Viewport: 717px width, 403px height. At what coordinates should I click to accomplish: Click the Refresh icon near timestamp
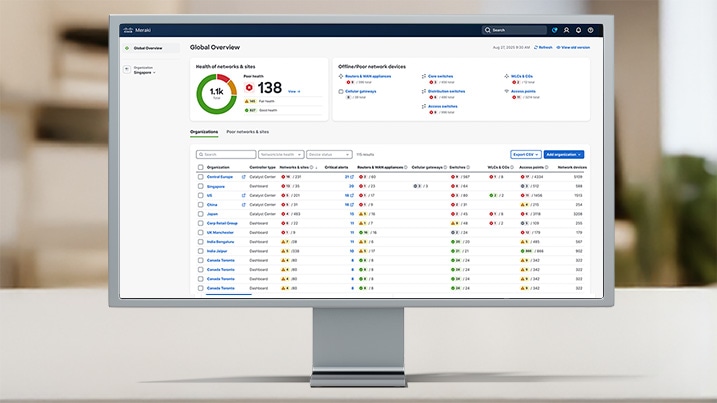(x=537, y=47)
